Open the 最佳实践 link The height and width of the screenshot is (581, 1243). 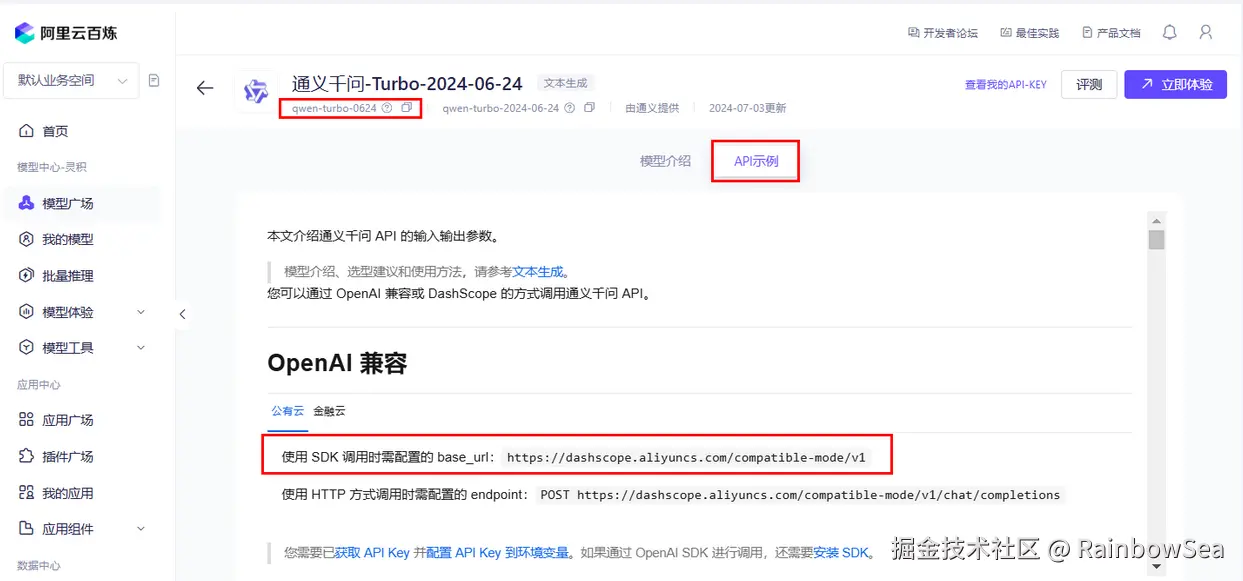1029,33
